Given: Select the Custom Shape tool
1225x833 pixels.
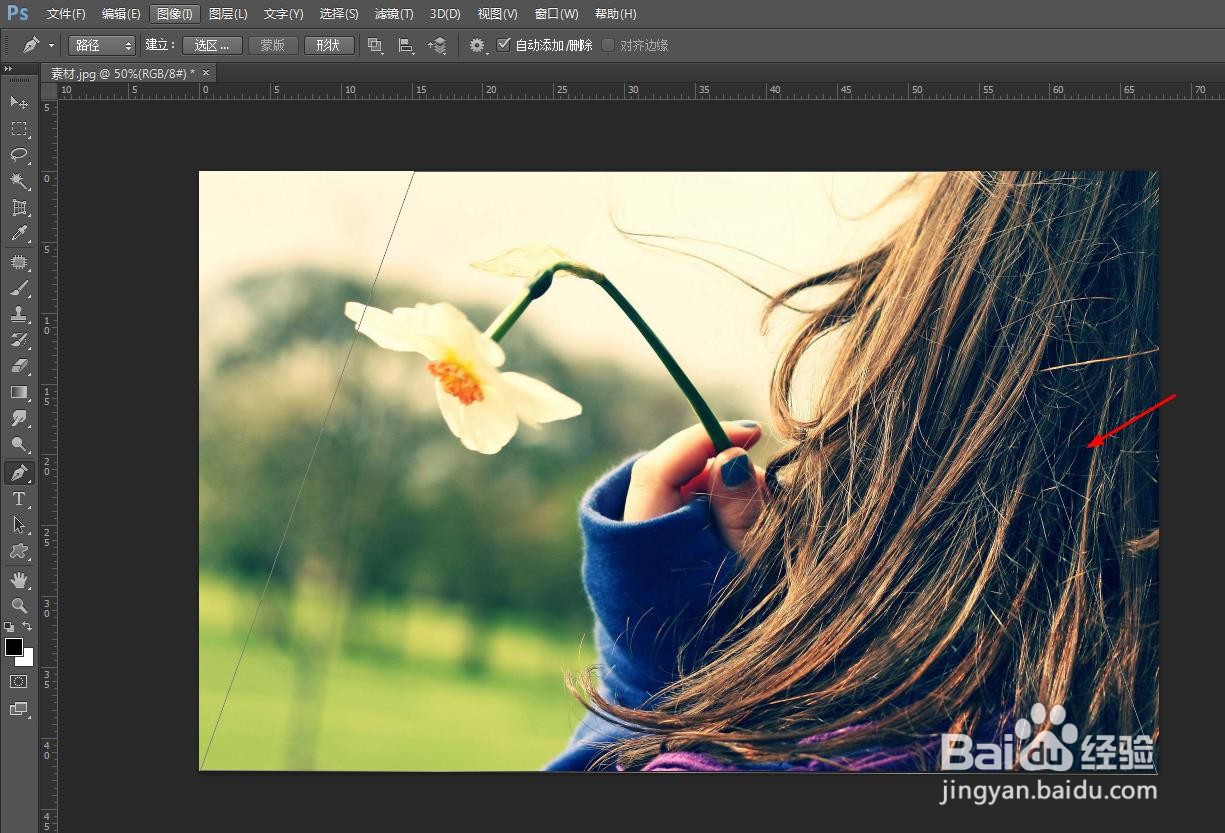Looking at the screenshot, I should [x=19, y=551].
